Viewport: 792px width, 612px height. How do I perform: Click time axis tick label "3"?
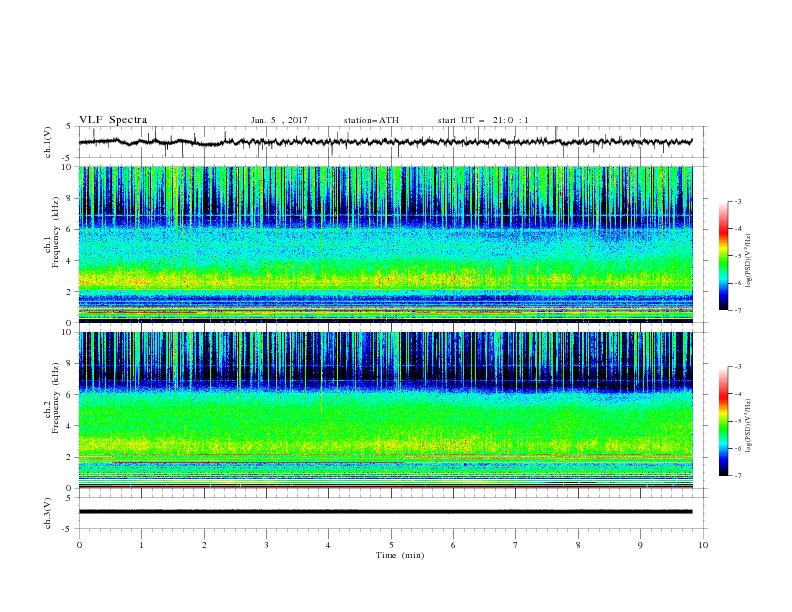pyautogui.click(x=266, y=545)
